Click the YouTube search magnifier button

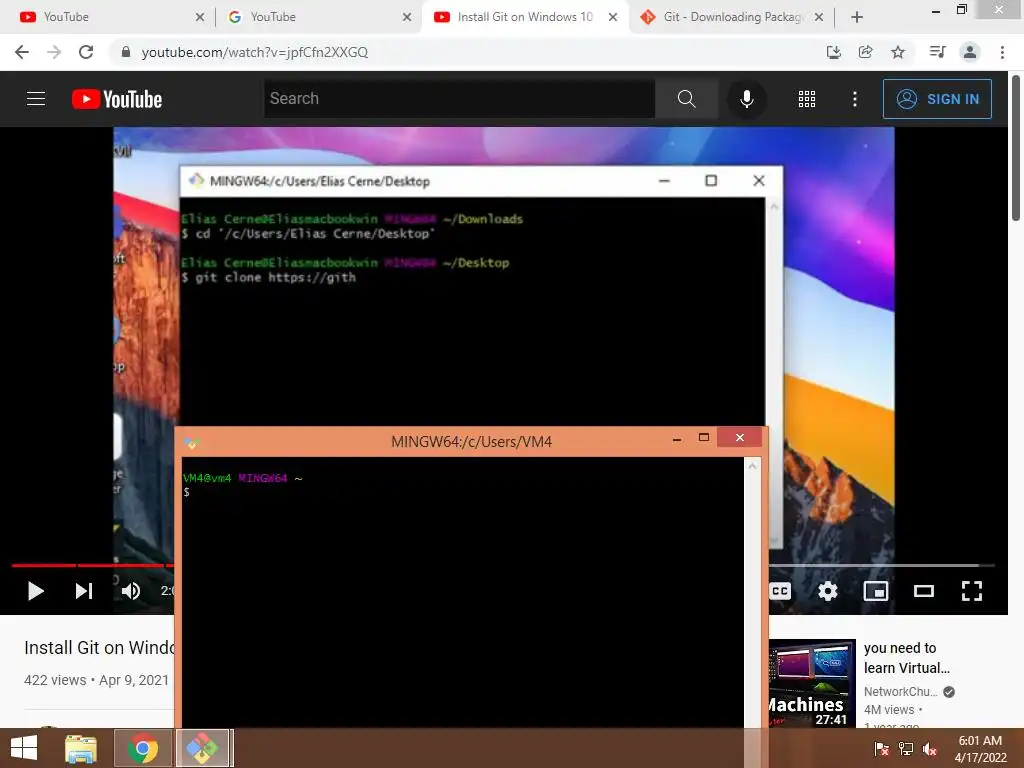686,99
